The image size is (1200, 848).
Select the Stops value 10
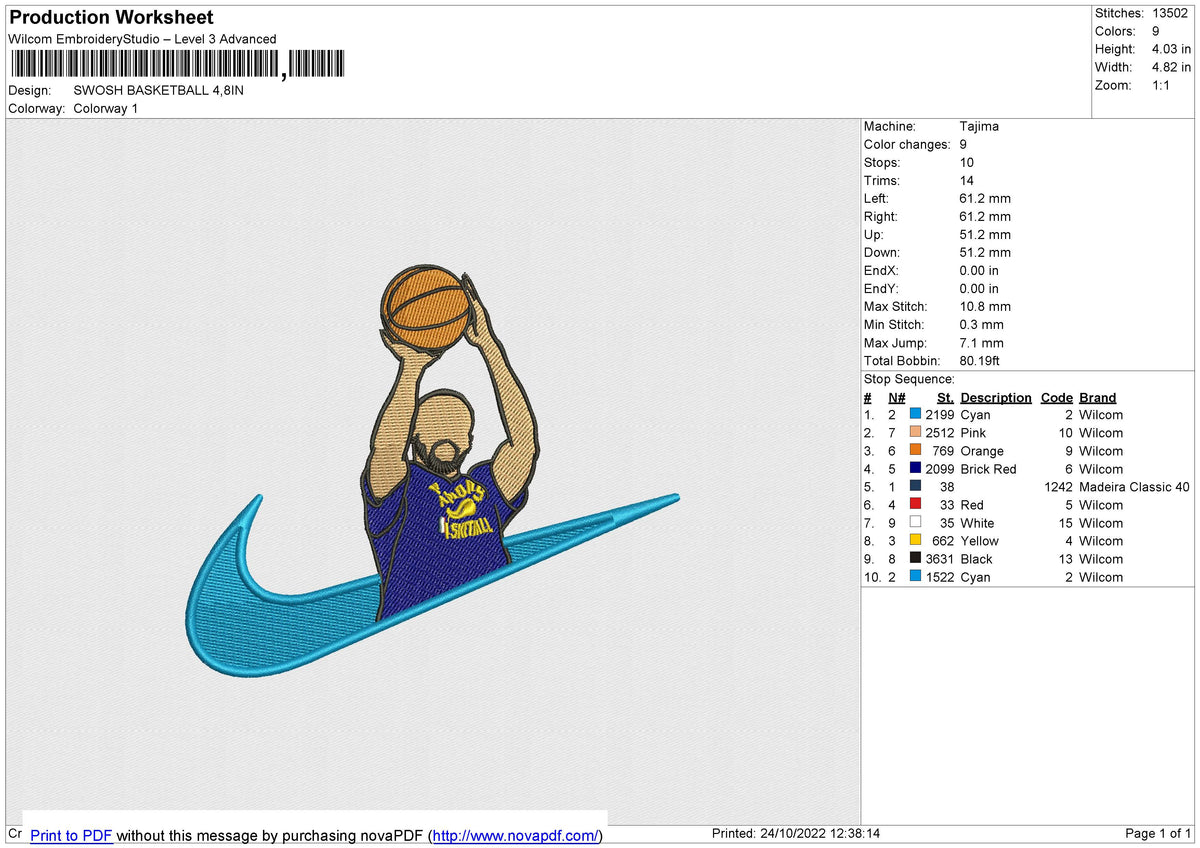(966, 162)
